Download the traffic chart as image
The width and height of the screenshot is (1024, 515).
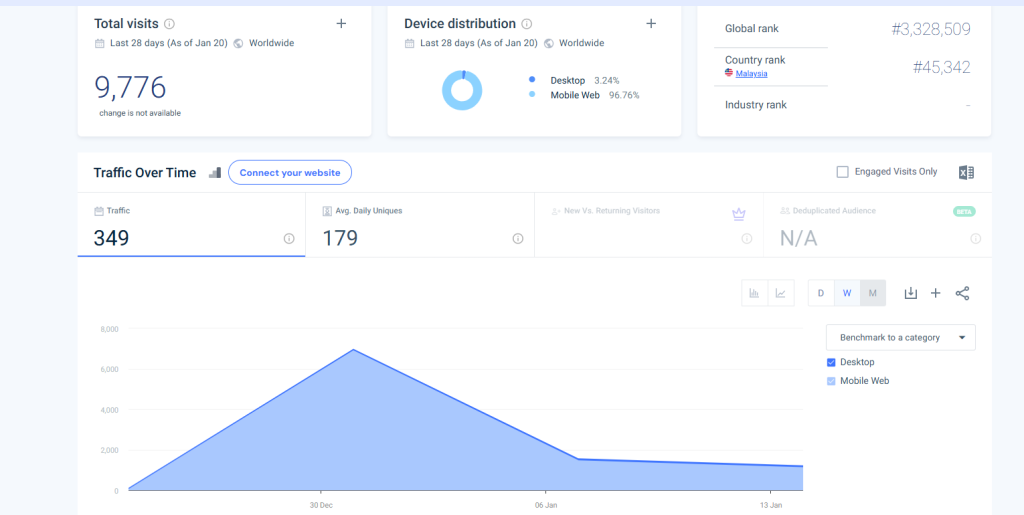[x=910, y=293]
